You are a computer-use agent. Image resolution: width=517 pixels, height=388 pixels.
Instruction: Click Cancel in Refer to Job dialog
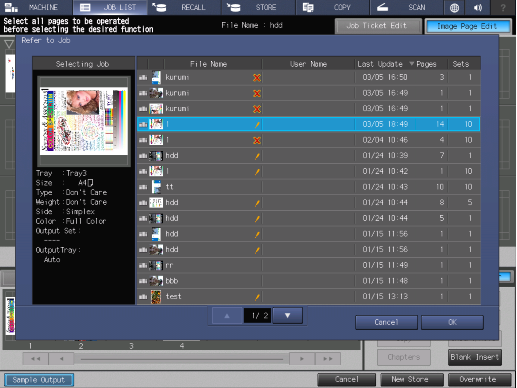pyautogui.click(x=386, y=322)
